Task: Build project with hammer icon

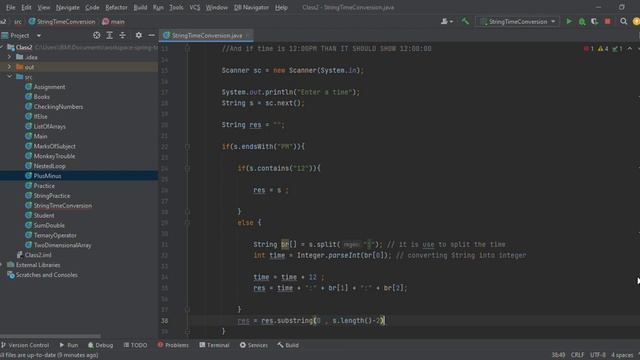Action: [x=465, y=21]
